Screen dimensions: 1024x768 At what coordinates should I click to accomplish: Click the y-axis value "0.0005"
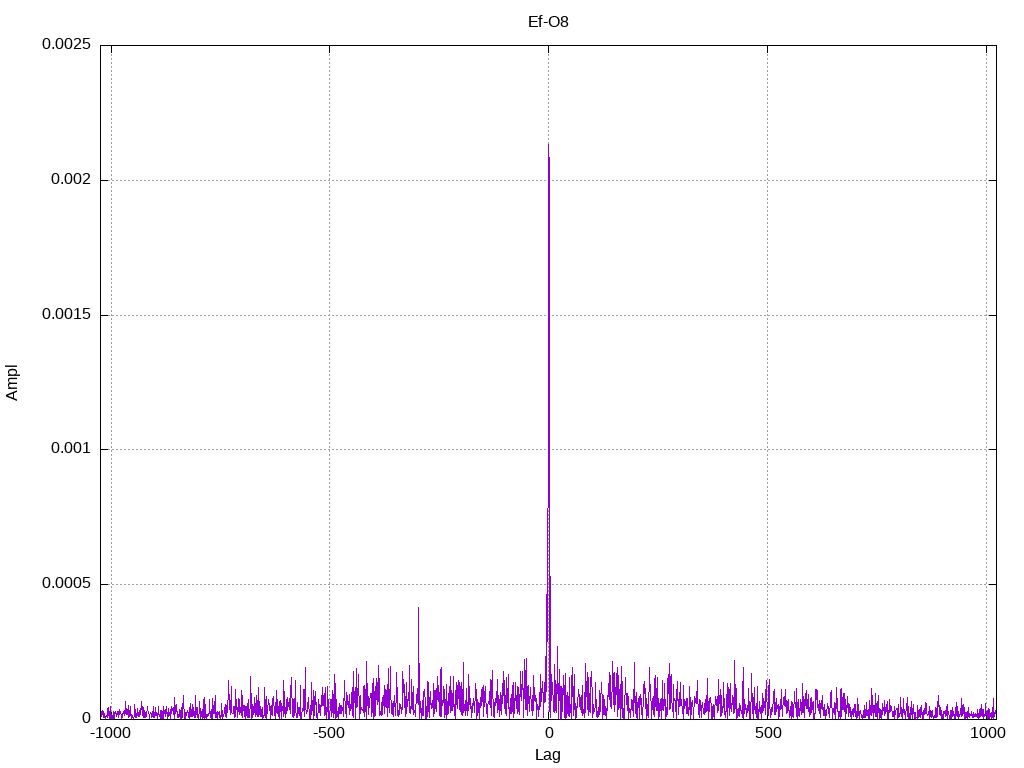point(66,583)
